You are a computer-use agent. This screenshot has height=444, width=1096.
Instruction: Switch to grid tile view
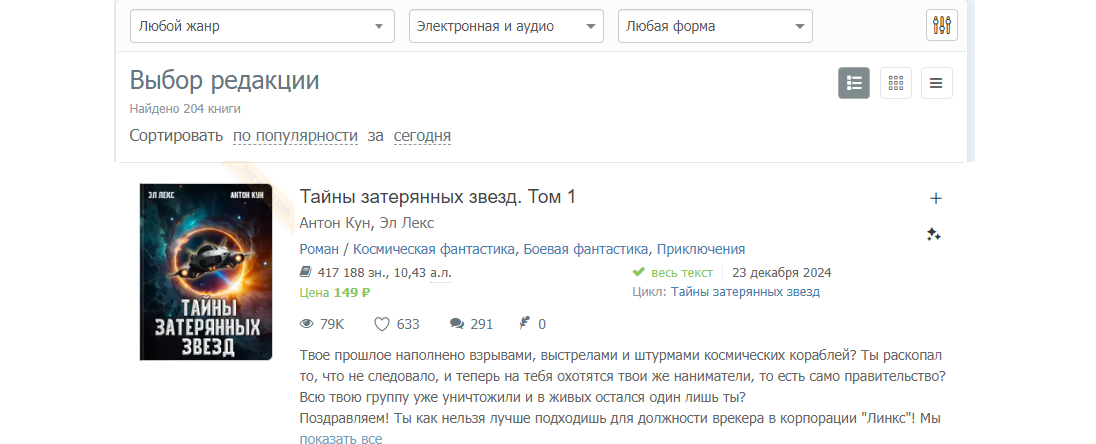point(895,83)
